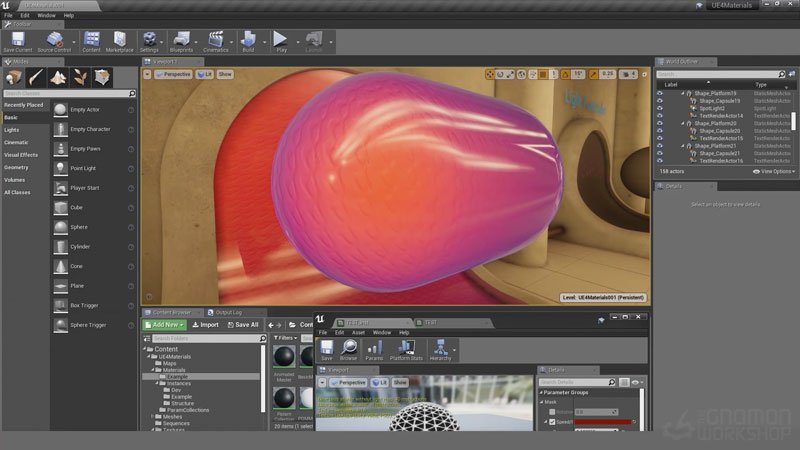Toggle grid snapping in main viewport
This screenshot has height=450, width=800.
click(x=543, y=74)
